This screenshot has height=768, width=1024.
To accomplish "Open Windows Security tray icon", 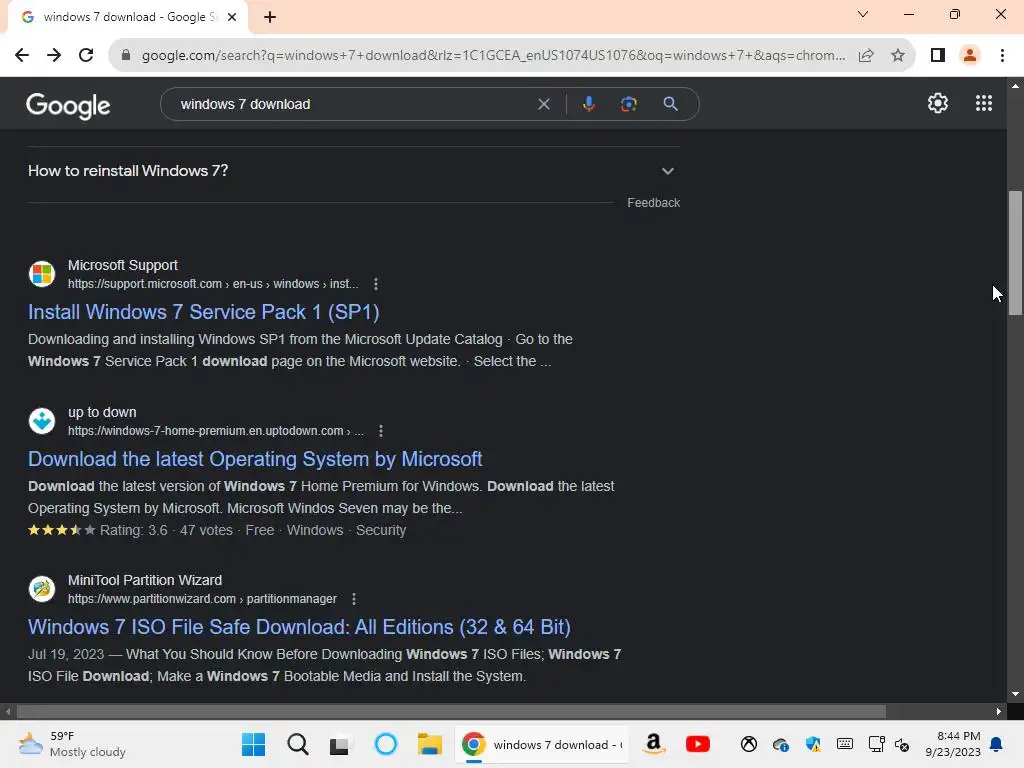I will [x=813, y=744].
